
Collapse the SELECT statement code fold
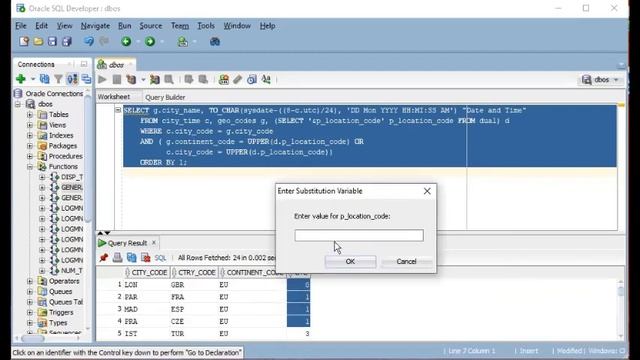pos(118,110)
